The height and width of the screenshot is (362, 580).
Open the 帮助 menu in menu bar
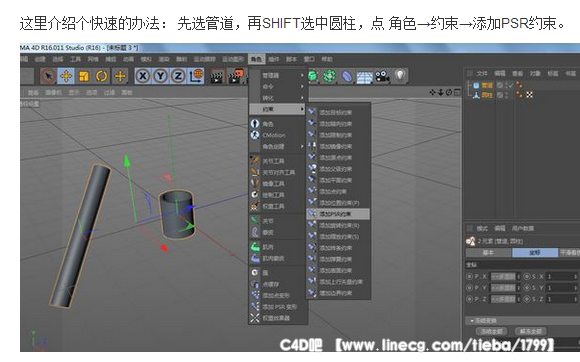click(327, 59)
